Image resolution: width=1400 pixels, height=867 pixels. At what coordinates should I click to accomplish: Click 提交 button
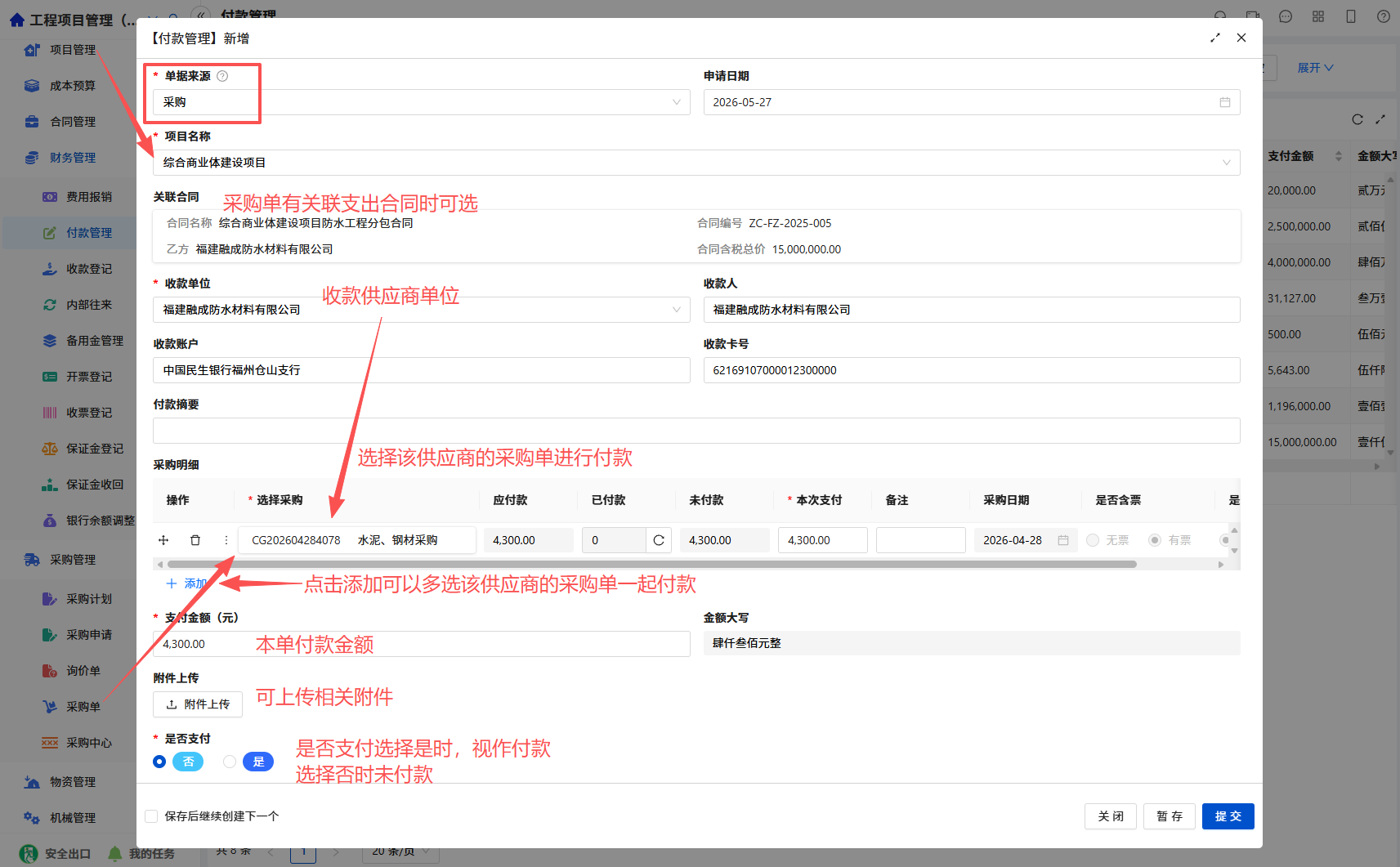(x=1228, y=816)
